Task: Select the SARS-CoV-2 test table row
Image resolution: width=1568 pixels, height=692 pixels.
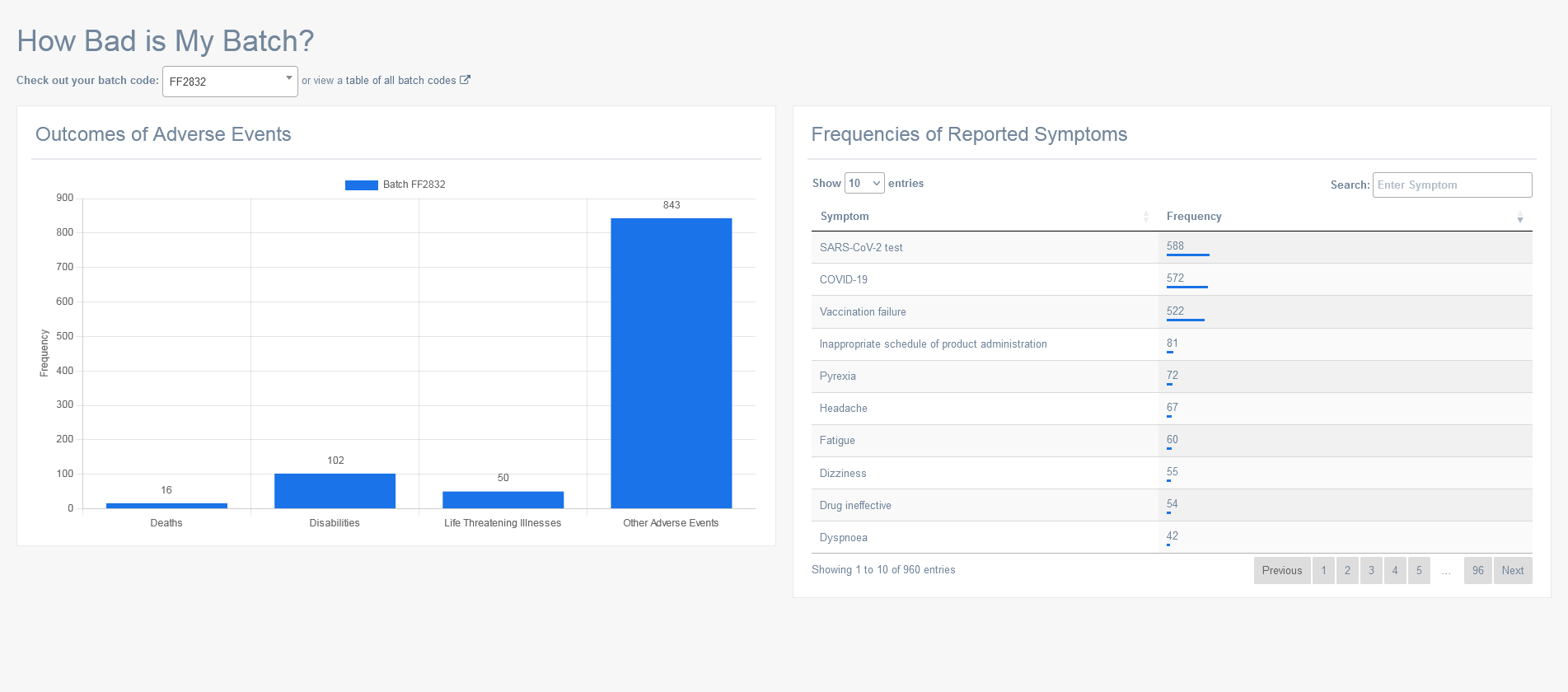Action: coord(985,247)
